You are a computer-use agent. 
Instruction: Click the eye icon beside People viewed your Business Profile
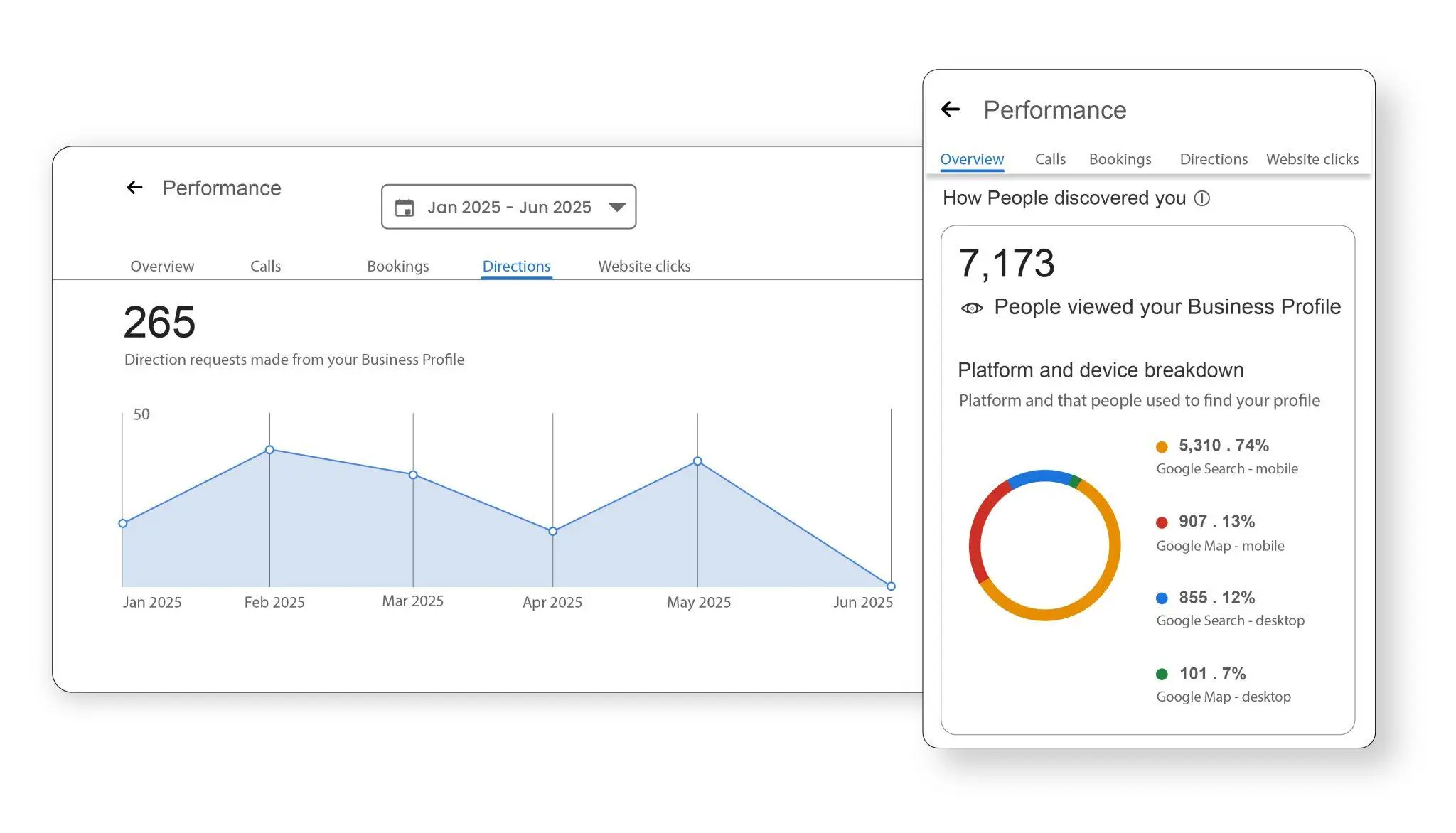coord(972,308)
